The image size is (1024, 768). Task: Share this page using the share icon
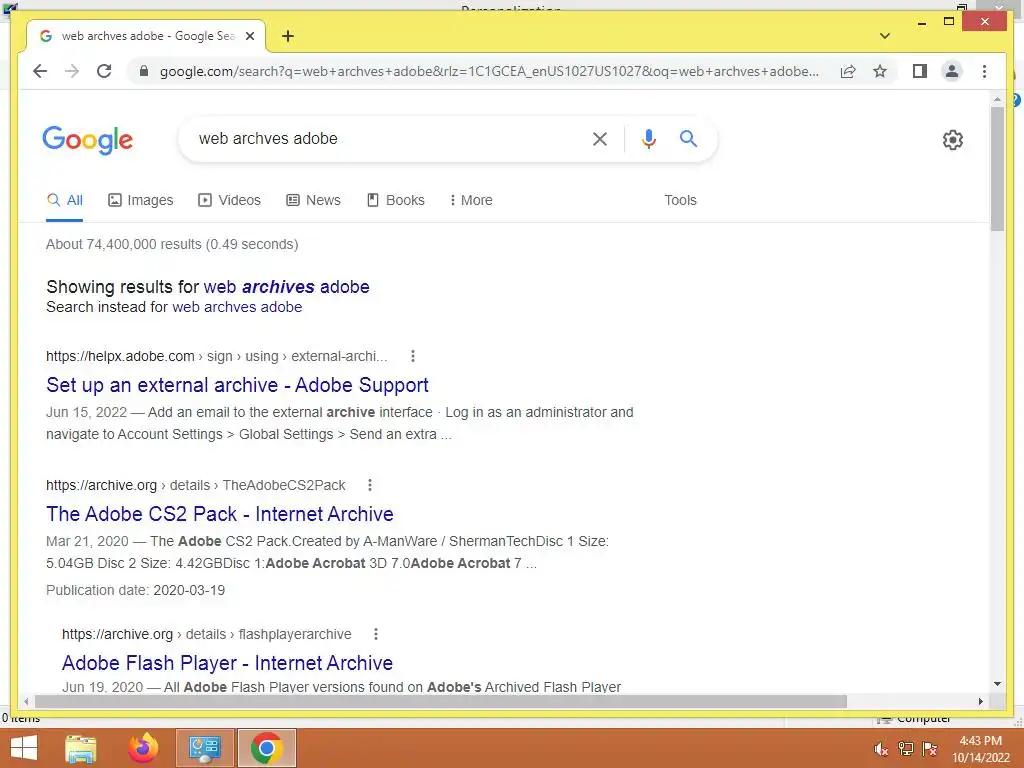click(x=848, y=71)
